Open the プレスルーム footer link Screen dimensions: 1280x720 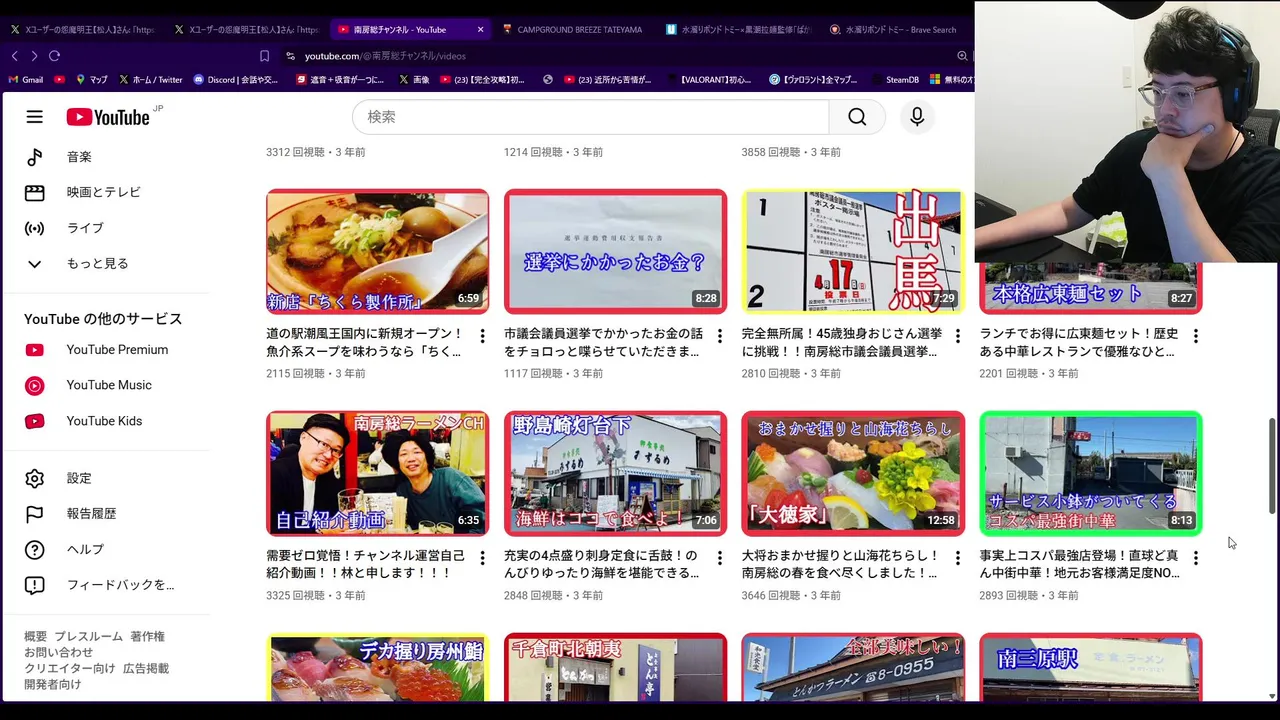tap(88, 636)
